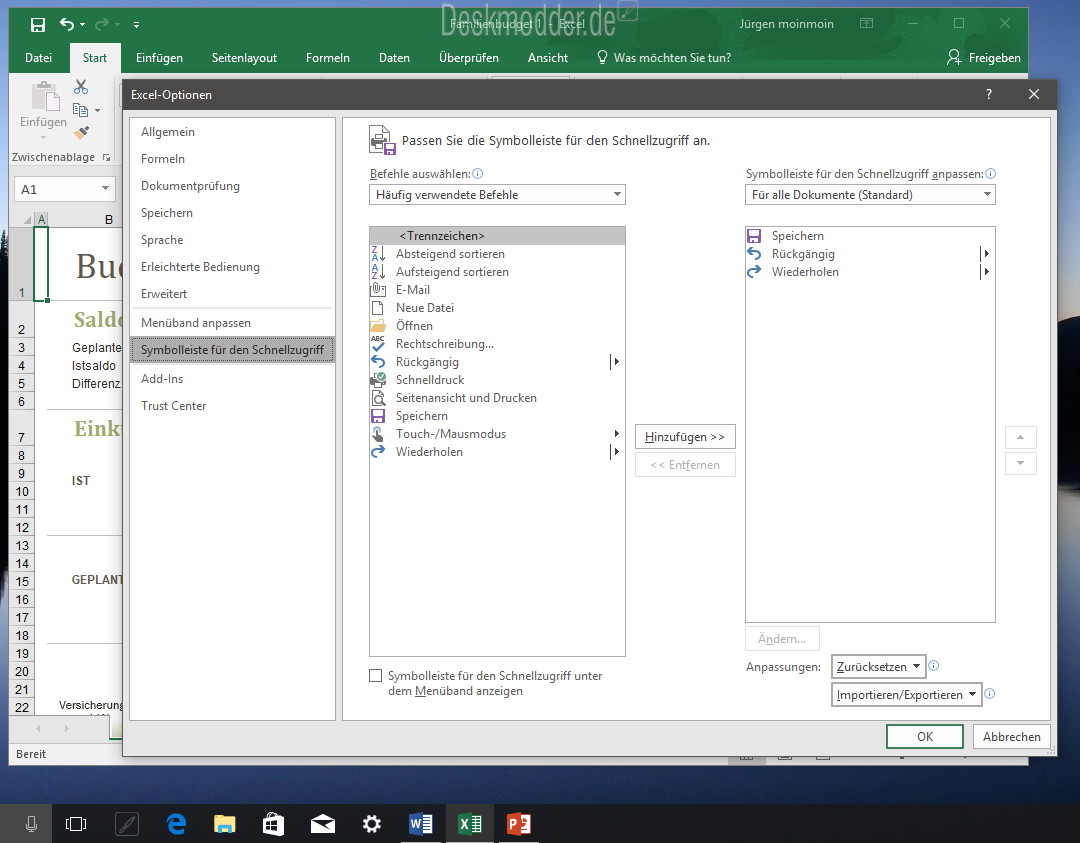Open Häufig verwendete Befehle dropdown
This screenshot has height=843, width=1080.
click(497, 195)
